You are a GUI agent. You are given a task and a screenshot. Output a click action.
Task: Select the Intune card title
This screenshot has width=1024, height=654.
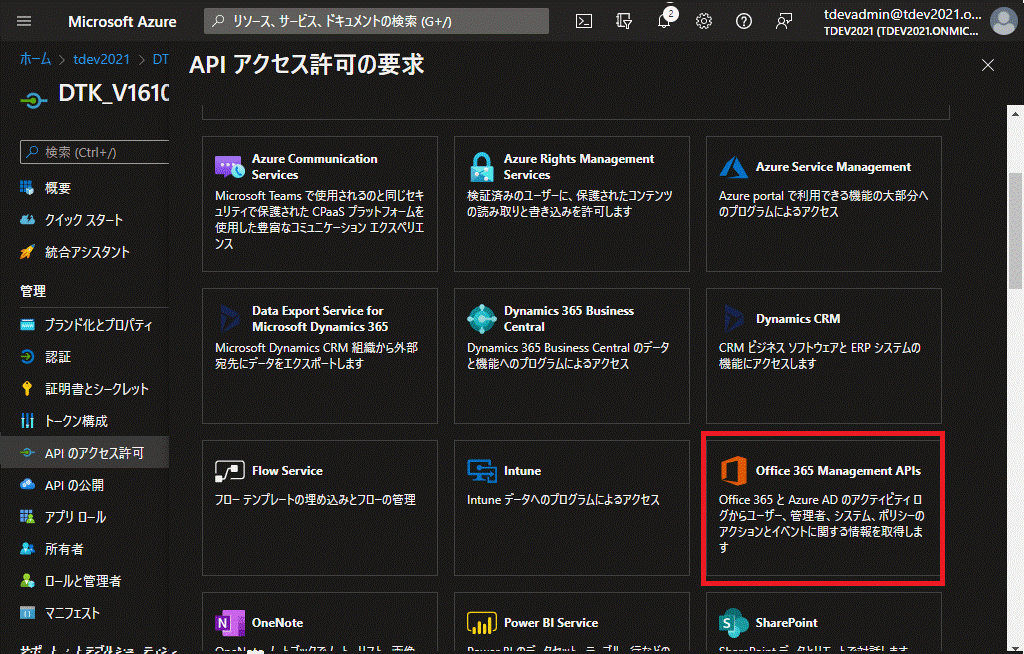(522, 471)
